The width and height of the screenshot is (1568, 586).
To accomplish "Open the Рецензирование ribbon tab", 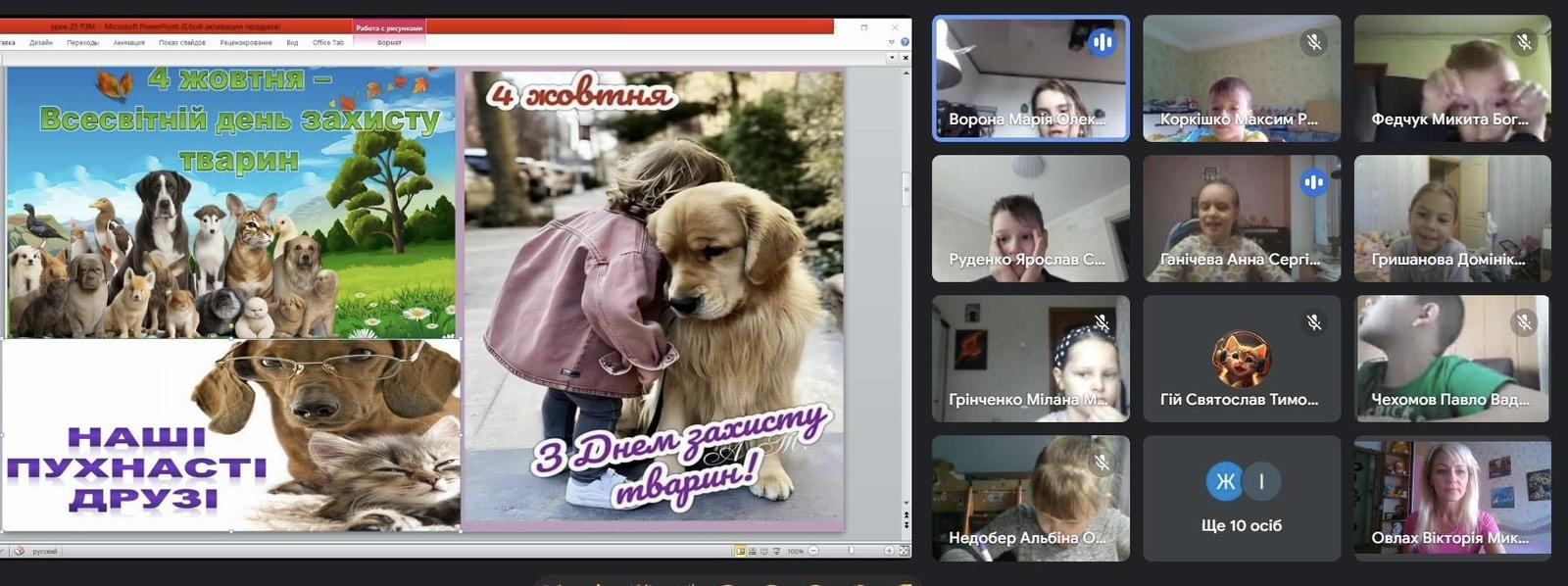I will tap(246, 43).
